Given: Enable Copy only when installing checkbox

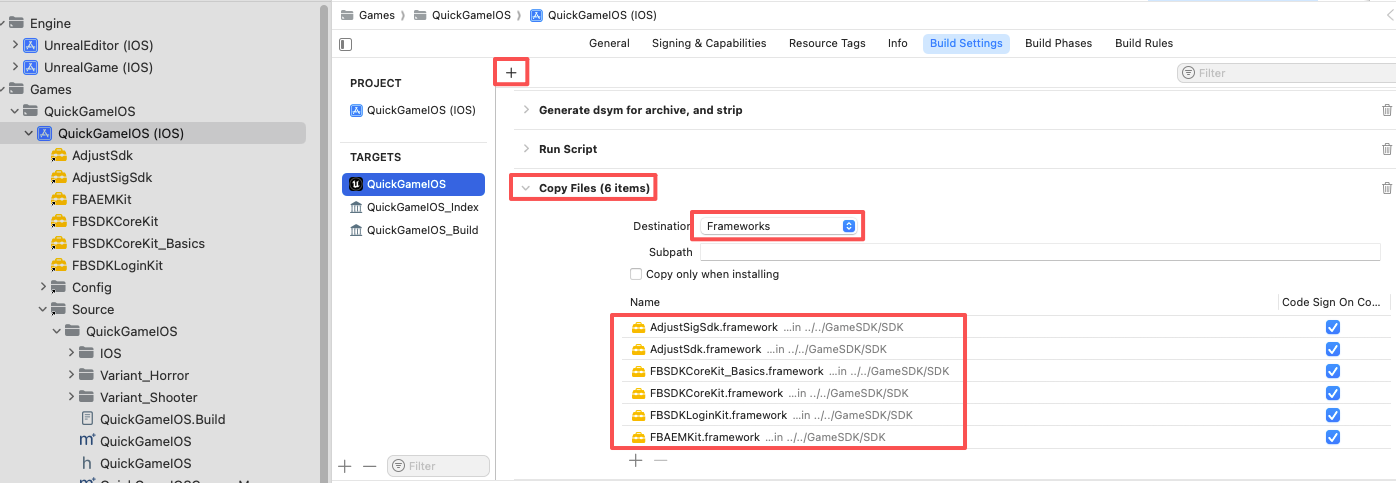Looking at the screenshot, I should 636,274.
